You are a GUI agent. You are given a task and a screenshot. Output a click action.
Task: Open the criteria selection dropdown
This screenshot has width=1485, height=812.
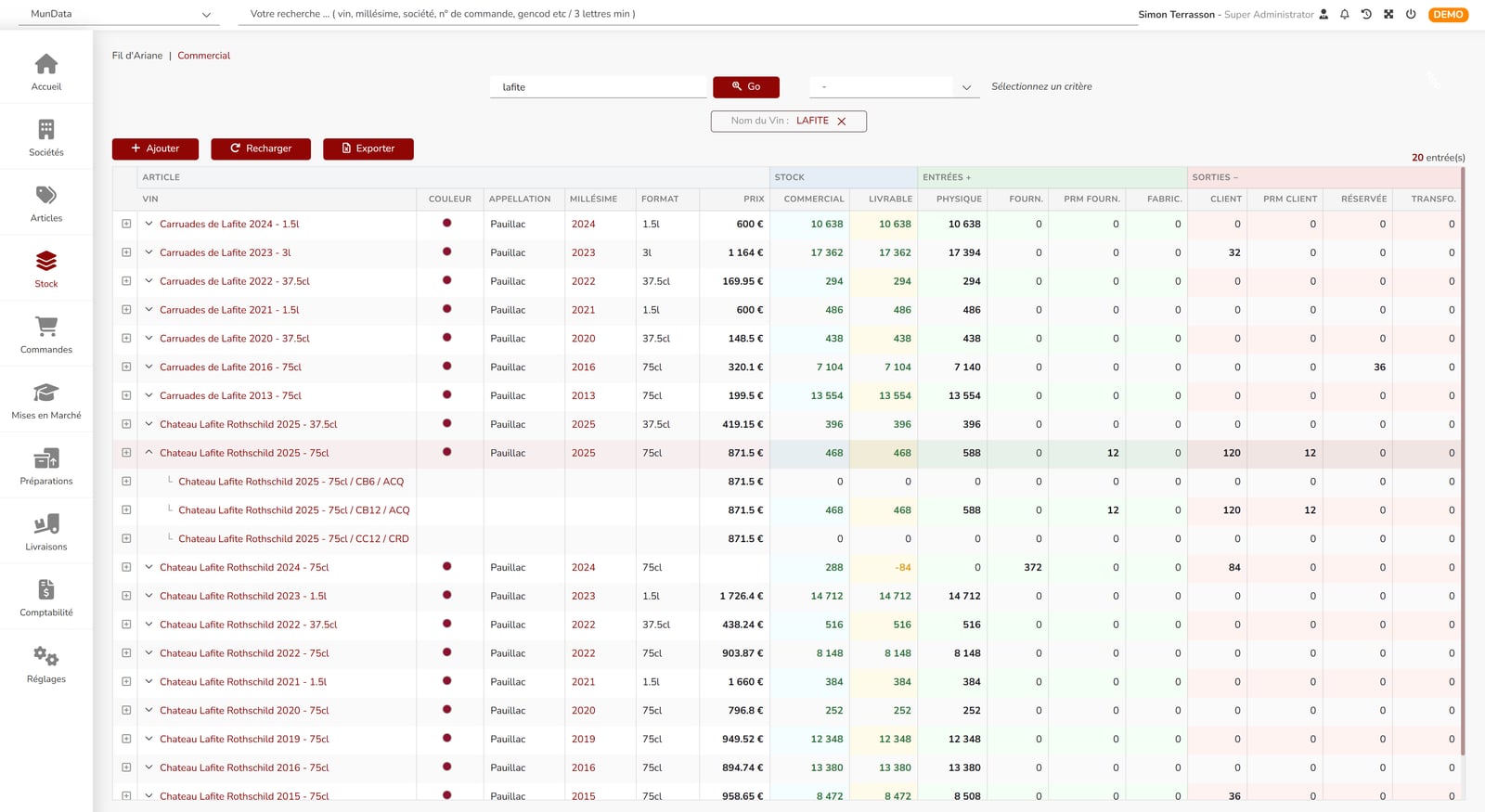[x=895, y=87]
